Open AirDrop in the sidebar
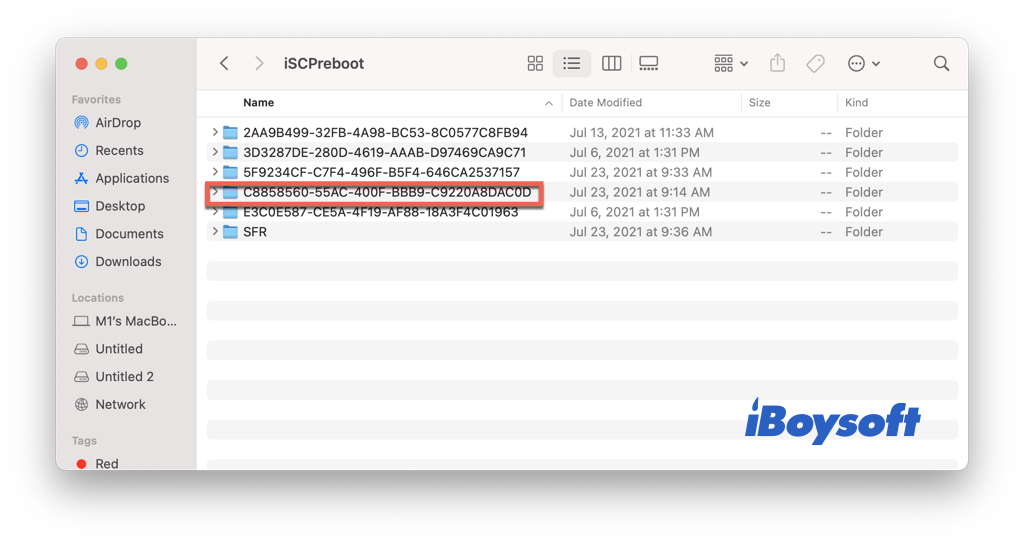 [x=117, y=123]
